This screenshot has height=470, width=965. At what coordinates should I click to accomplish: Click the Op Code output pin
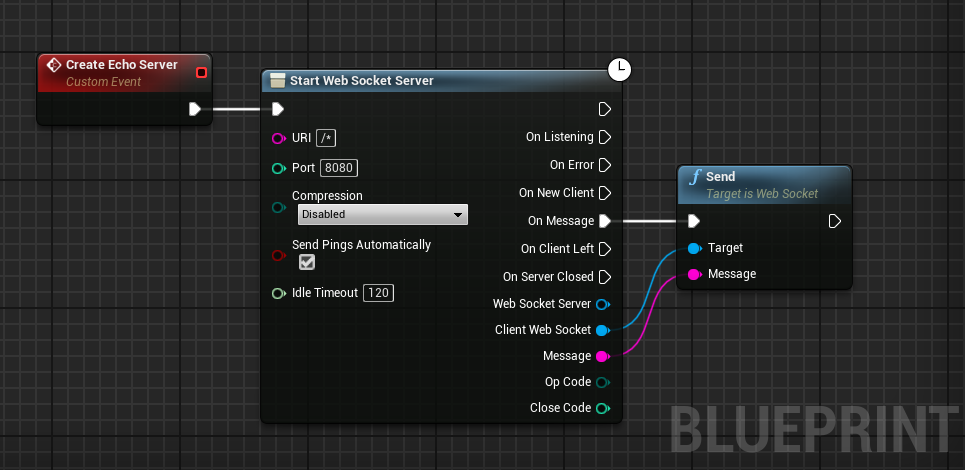[x=603, y=382]
